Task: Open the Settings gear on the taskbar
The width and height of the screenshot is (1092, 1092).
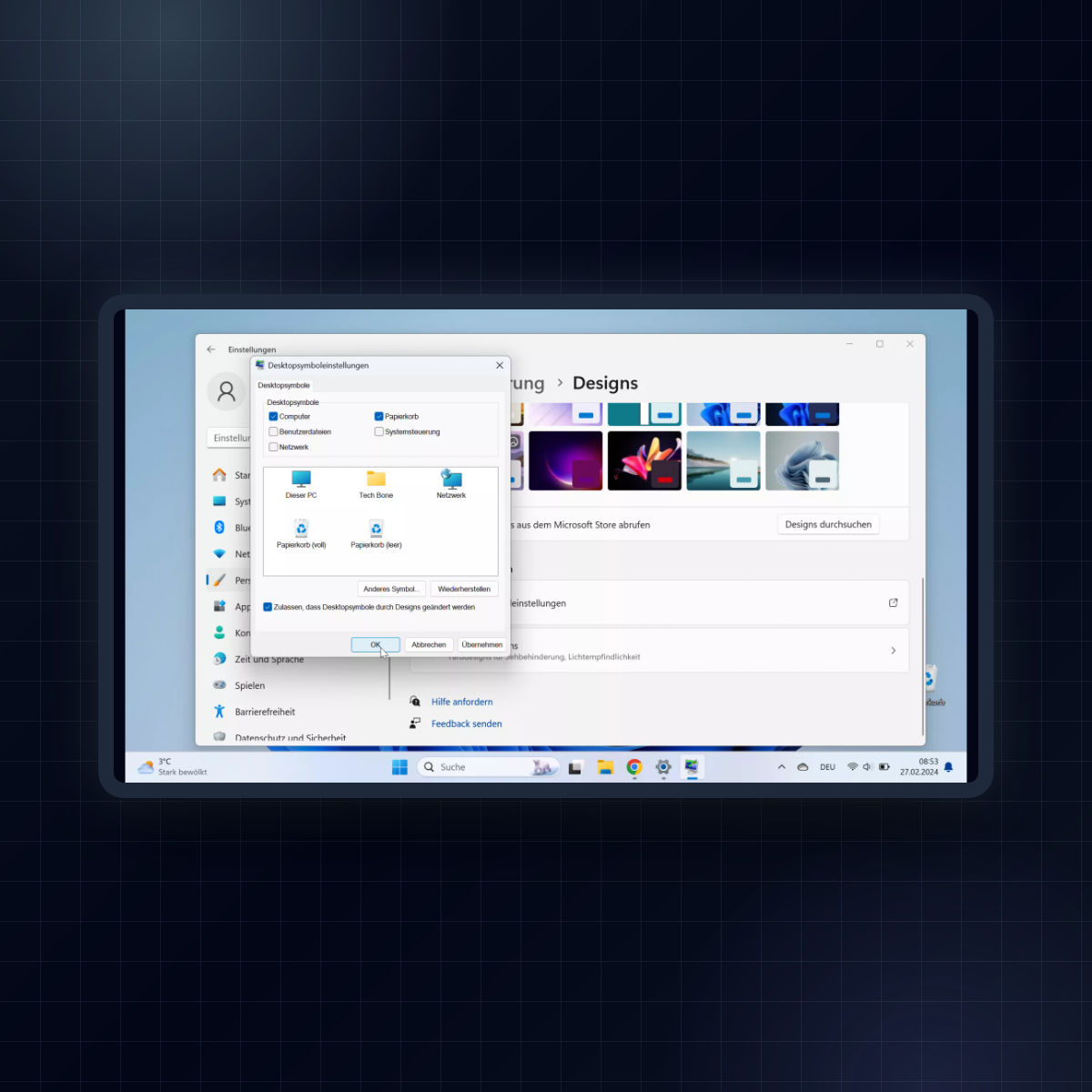Action: 663,767
